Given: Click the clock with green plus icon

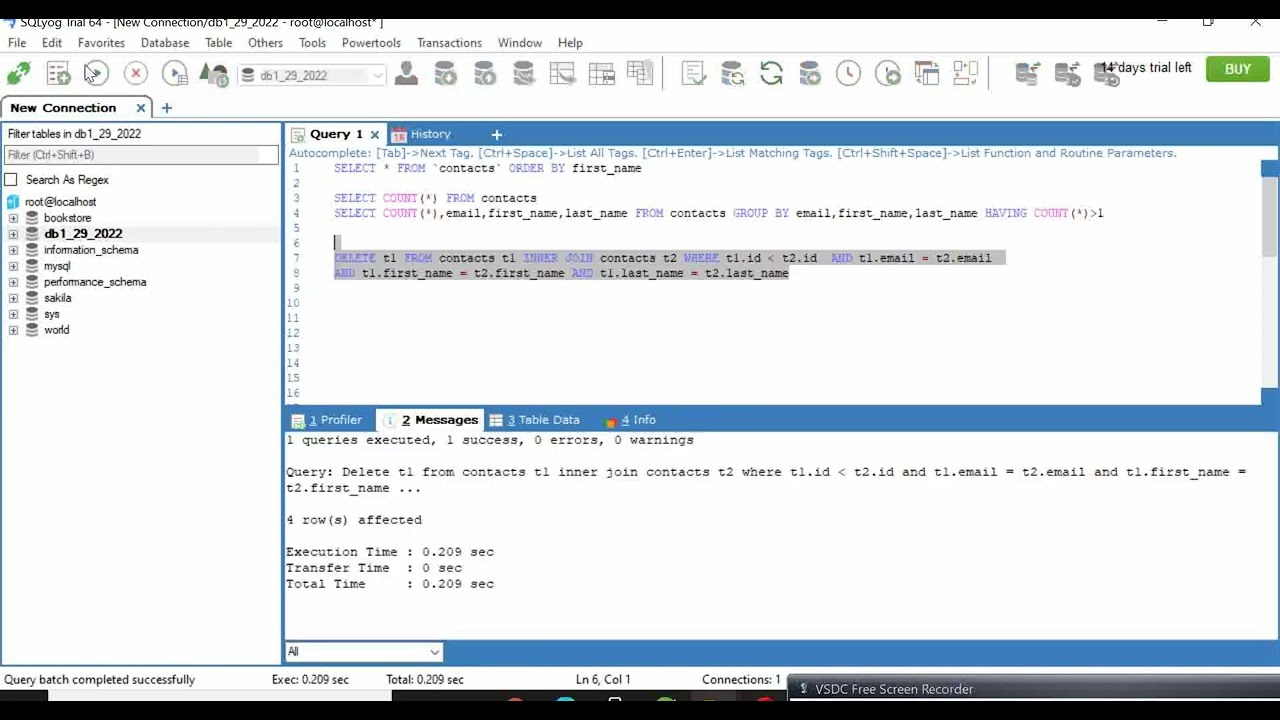Looking at the screenshot, I should [x=887, y=74].
